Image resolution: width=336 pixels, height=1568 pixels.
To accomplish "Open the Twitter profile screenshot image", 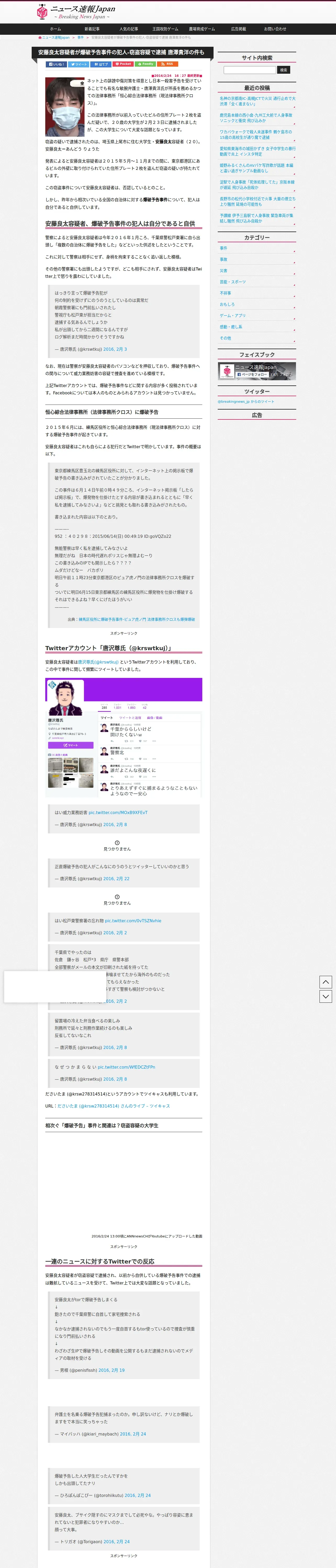I will (124, 738).
